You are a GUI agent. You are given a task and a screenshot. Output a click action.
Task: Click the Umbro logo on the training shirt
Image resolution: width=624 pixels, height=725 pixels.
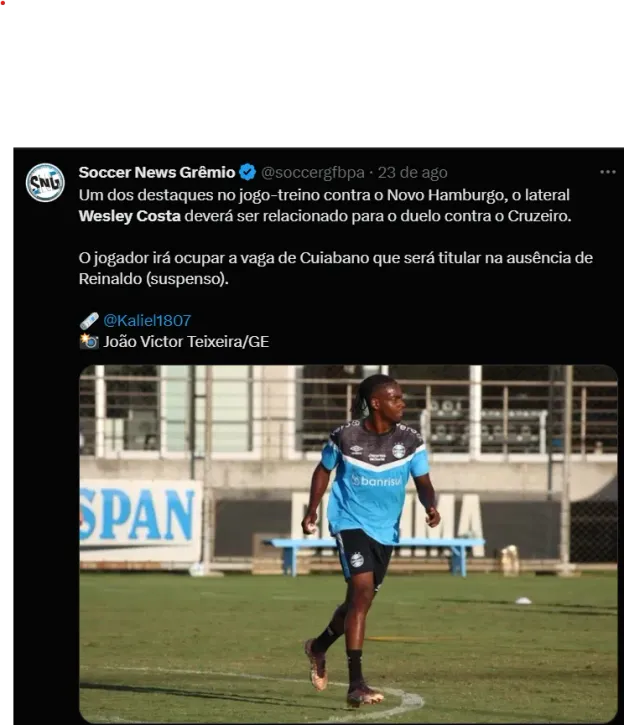click(356, 449)
